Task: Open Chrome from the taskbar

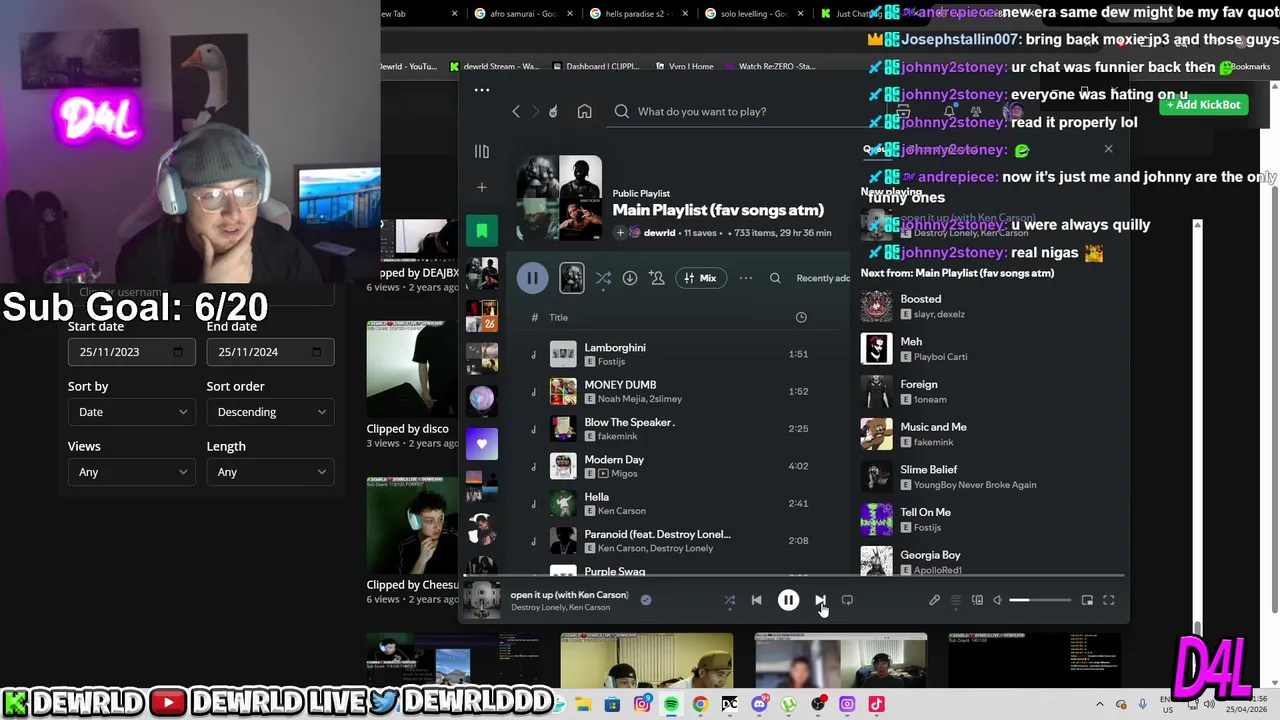Action: pyautogui.click(x=700, y=704)
